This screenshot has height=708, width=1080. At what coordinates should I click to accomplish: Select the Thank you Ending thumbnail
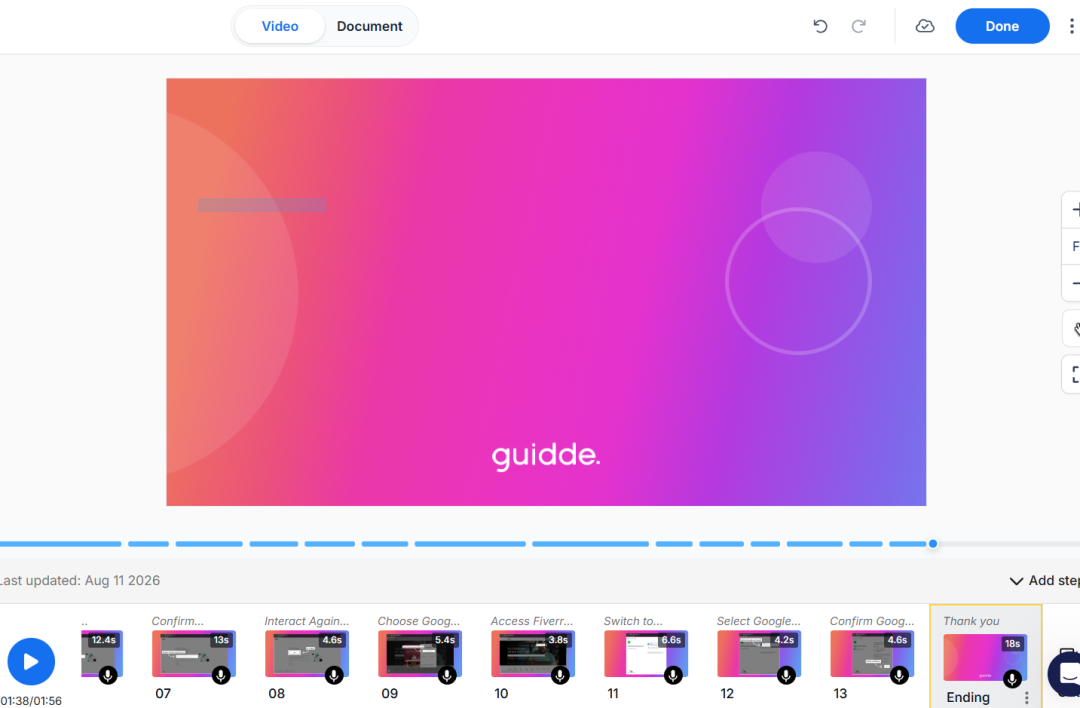[x=985, y=658]
